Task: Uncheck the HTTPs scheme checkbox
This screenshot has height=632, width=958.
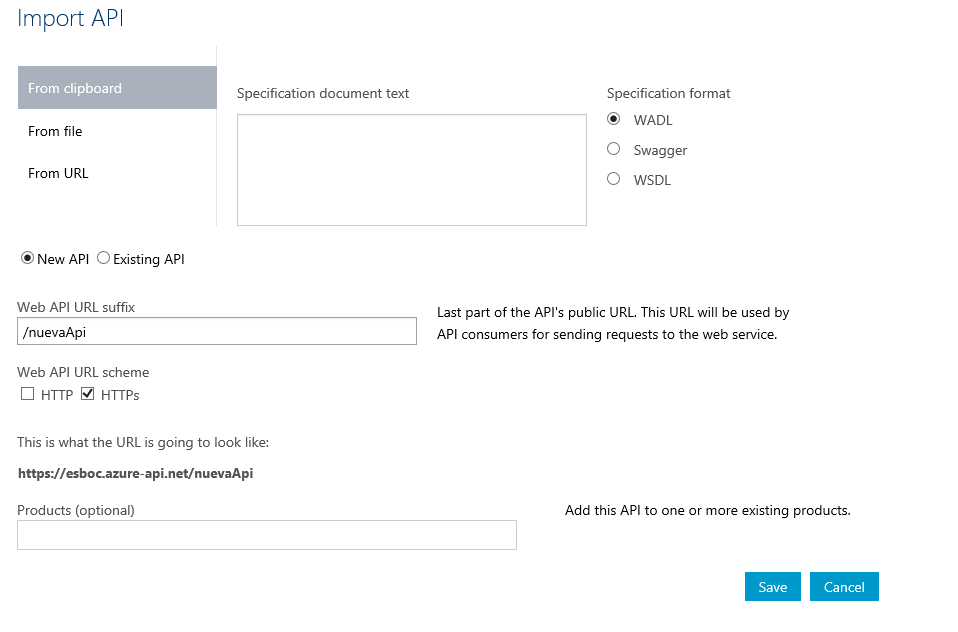Action: pyautogui.click(x=87, y=394)
